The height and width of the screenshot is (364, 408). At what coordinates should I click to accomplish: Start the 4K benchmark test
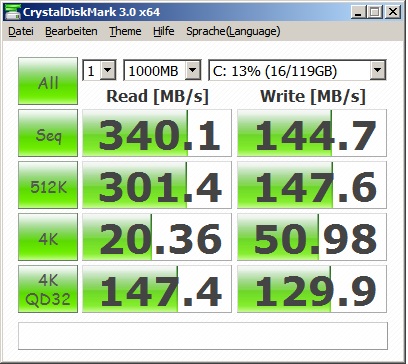pos(48,237)
